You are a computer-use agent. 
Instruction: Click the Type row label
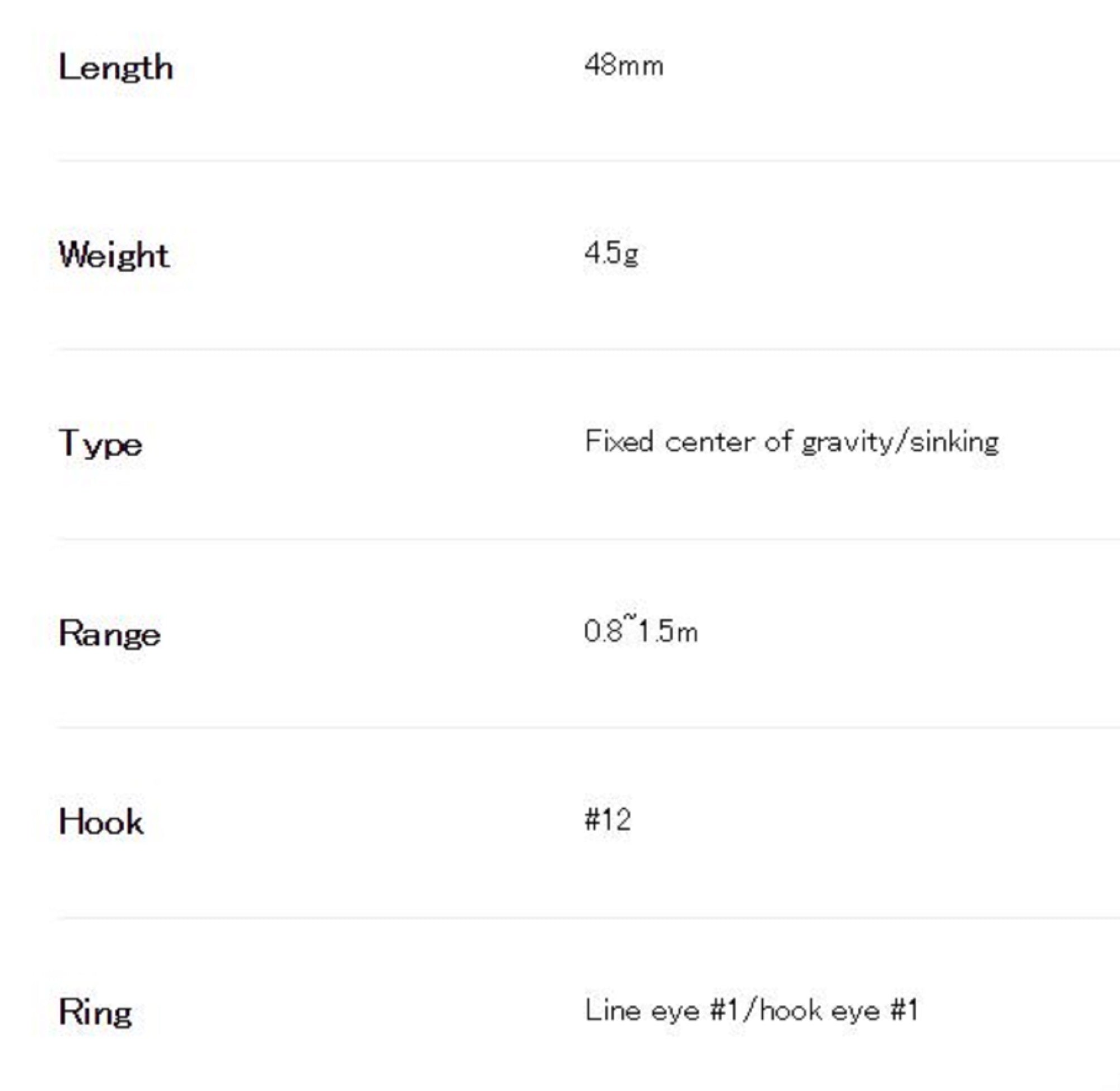tap(101, 444)
